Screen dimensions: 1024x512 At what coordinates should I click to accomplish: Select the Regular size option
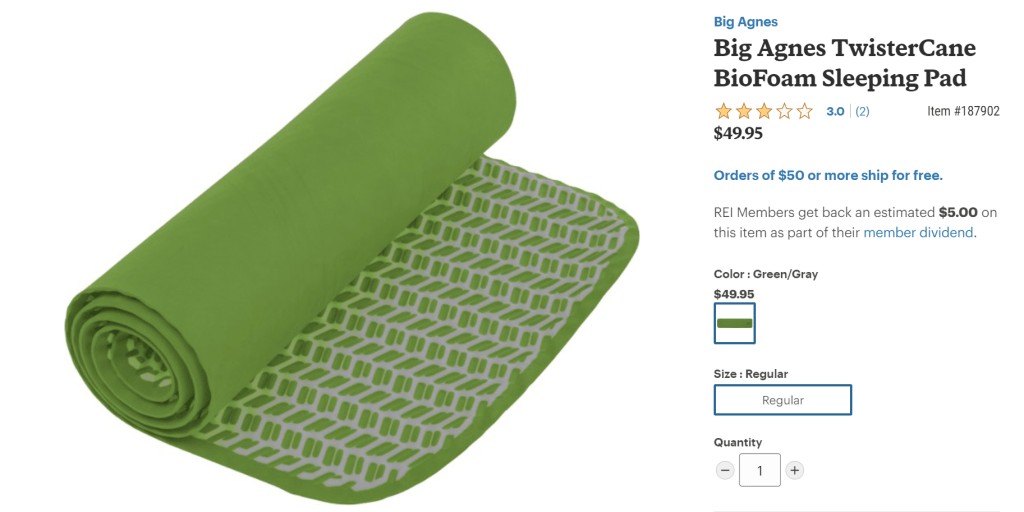(x=782, y=400)
